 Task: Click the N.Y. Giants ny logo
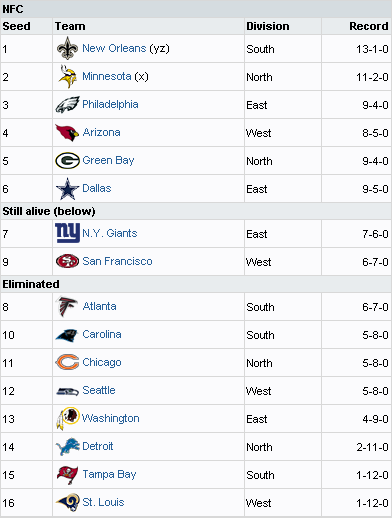coord(67,233)
